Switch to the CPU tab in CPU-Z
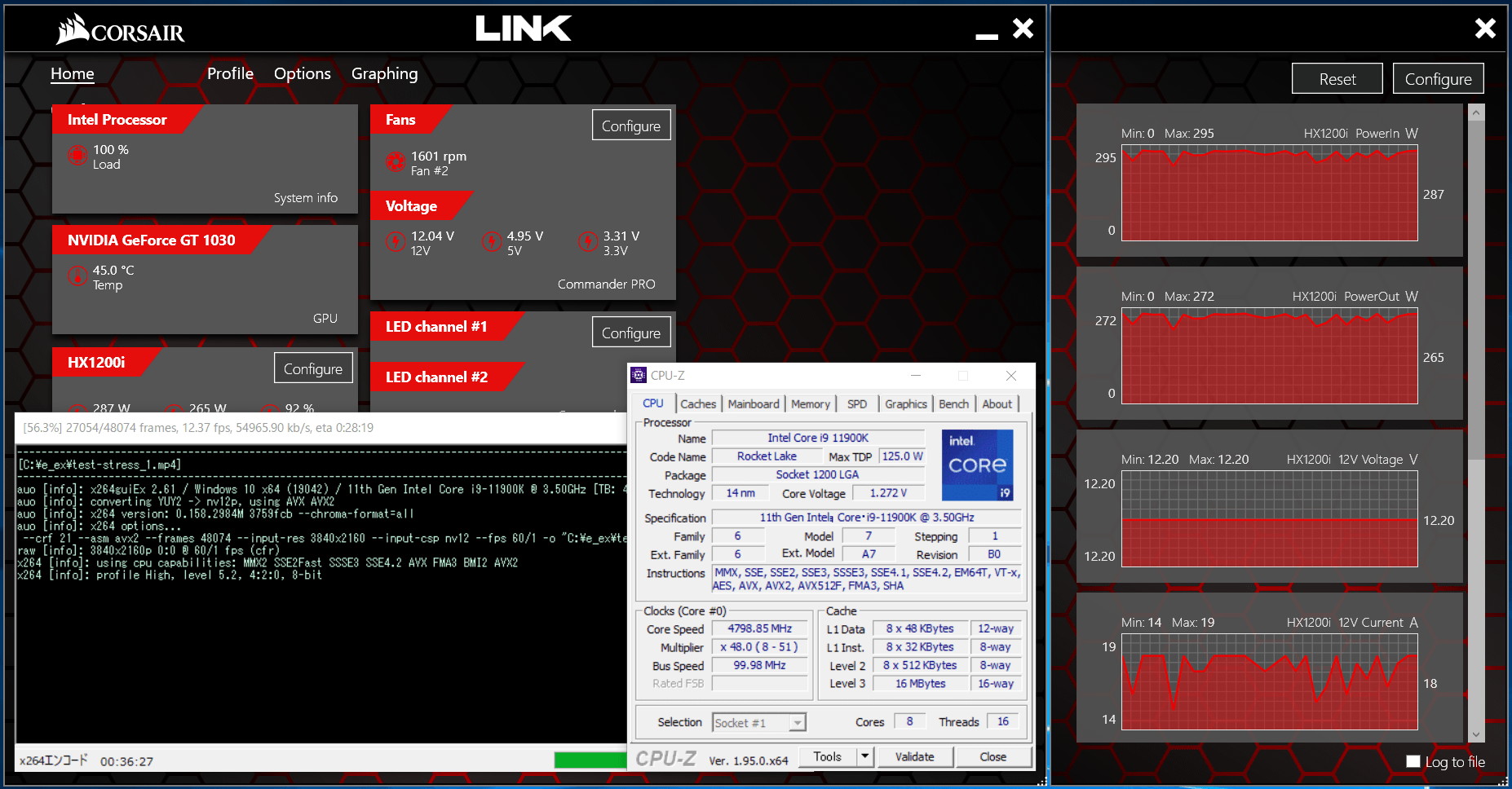 [653, 403]
